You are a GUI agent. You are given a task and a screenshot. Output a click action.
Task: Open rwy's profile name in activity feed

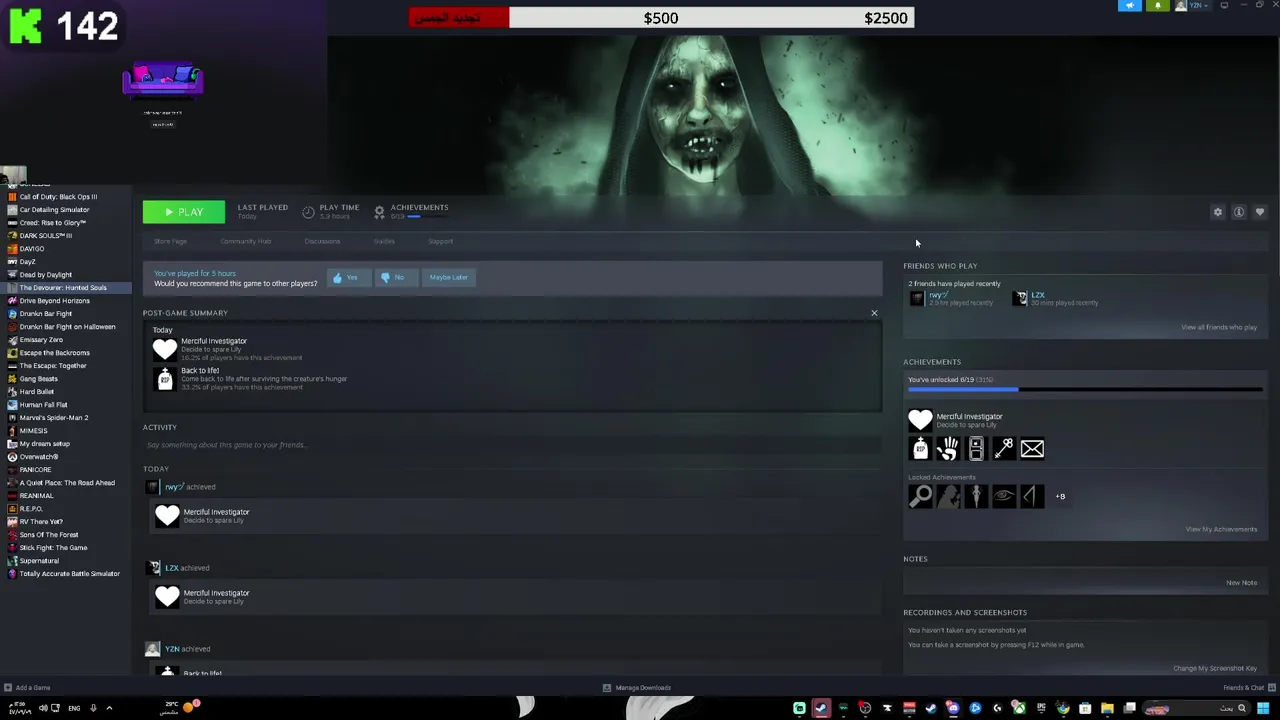tap(174, 487)
